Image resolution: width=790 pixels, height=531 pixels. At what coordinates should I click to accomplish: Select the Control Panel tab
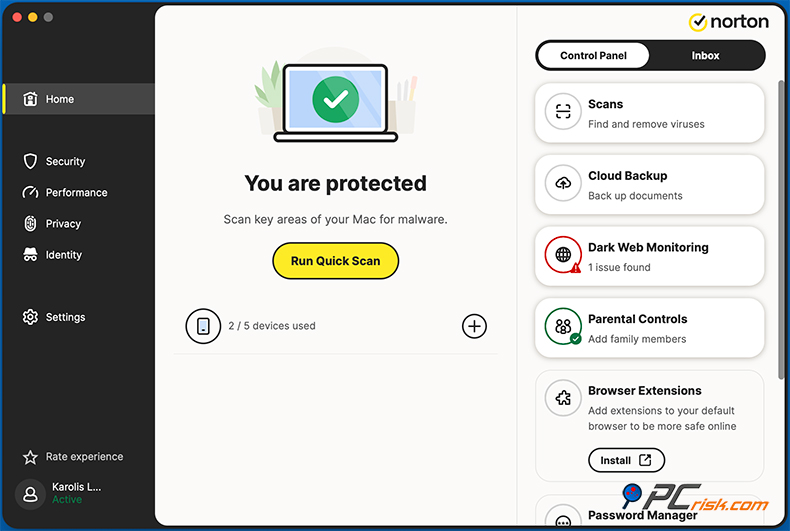point(593,56)
